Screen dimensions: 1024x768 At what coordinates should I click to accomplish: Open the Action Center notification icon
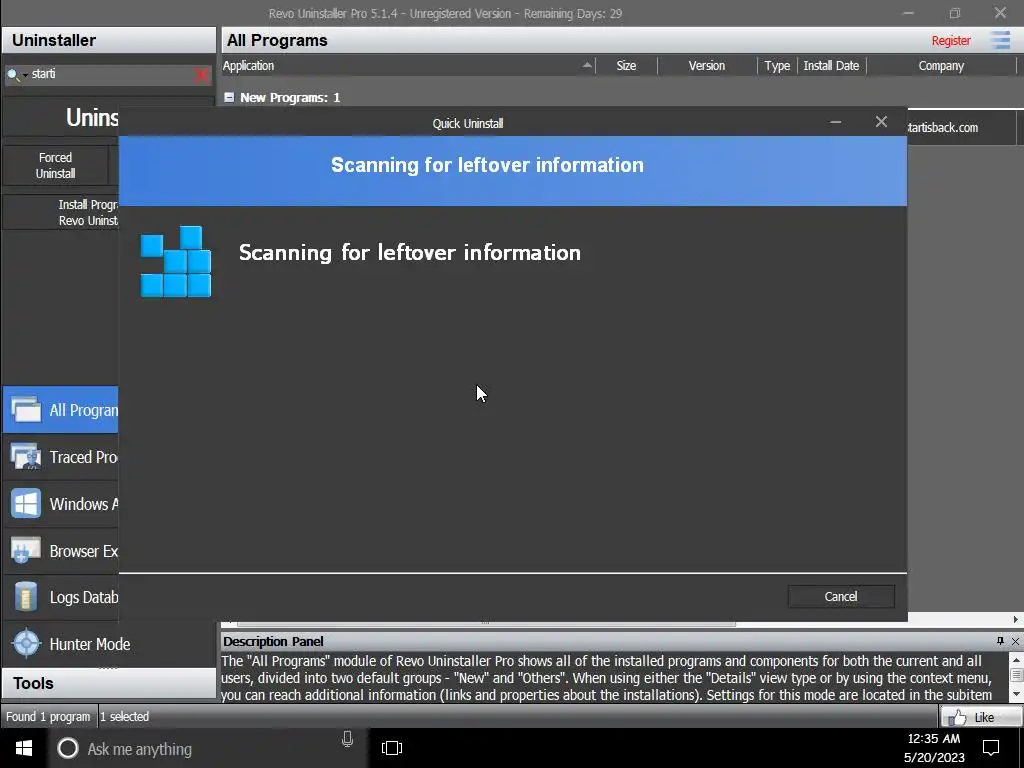tap(991, 748)
